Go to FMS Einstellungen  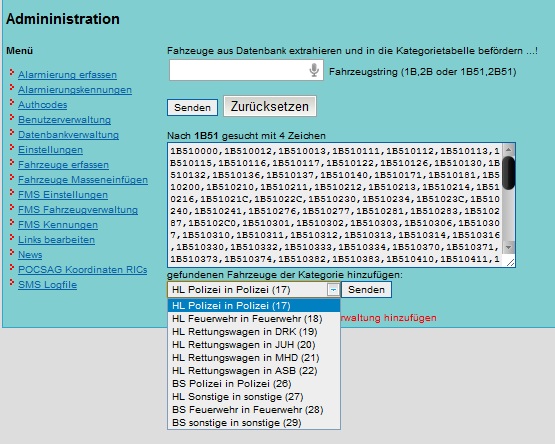[63, 195]
